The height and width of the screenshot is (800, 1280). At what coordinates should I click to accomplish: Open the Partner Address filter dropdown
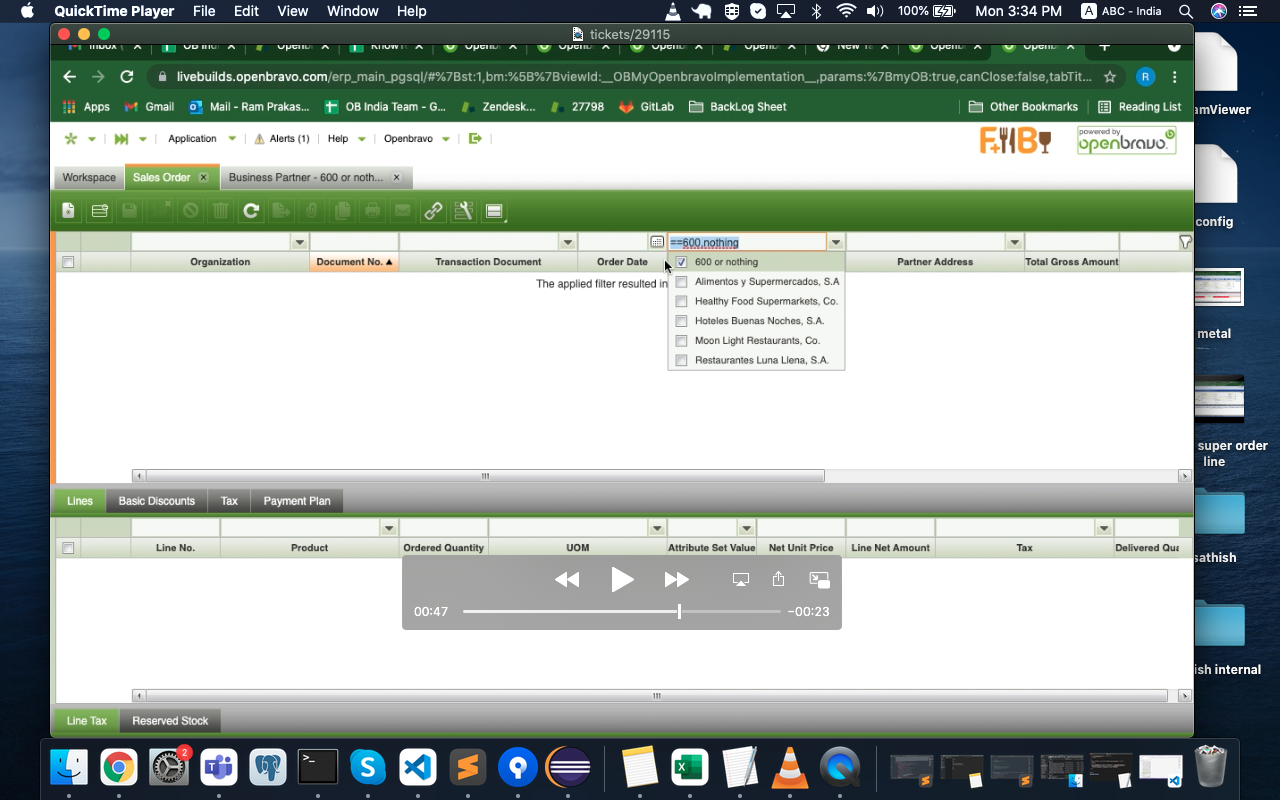[1014, 243]
